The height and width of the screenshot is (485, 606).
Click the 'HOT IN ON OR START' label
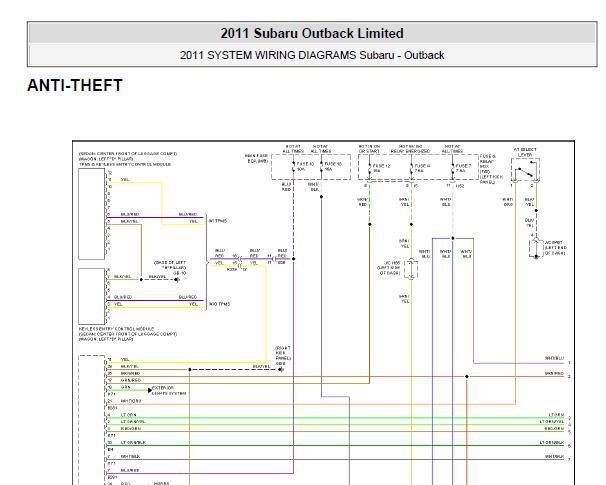pyautogui.click(x=369, y=149)
